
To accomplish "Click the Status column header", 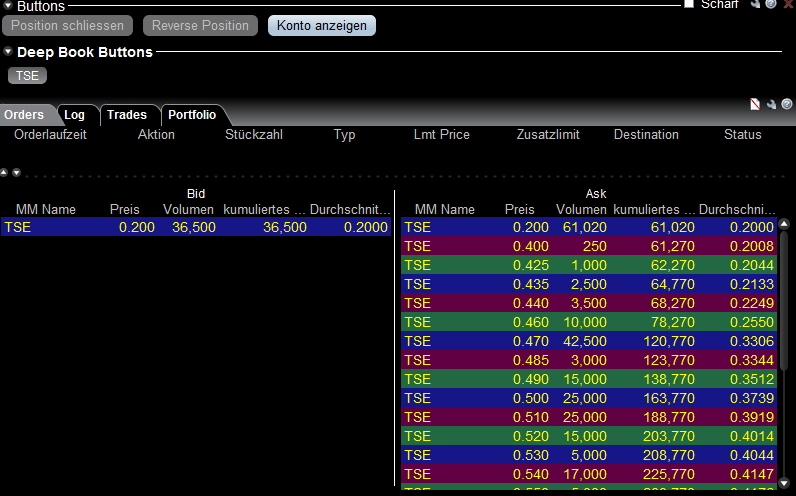I will click(743, 135).
